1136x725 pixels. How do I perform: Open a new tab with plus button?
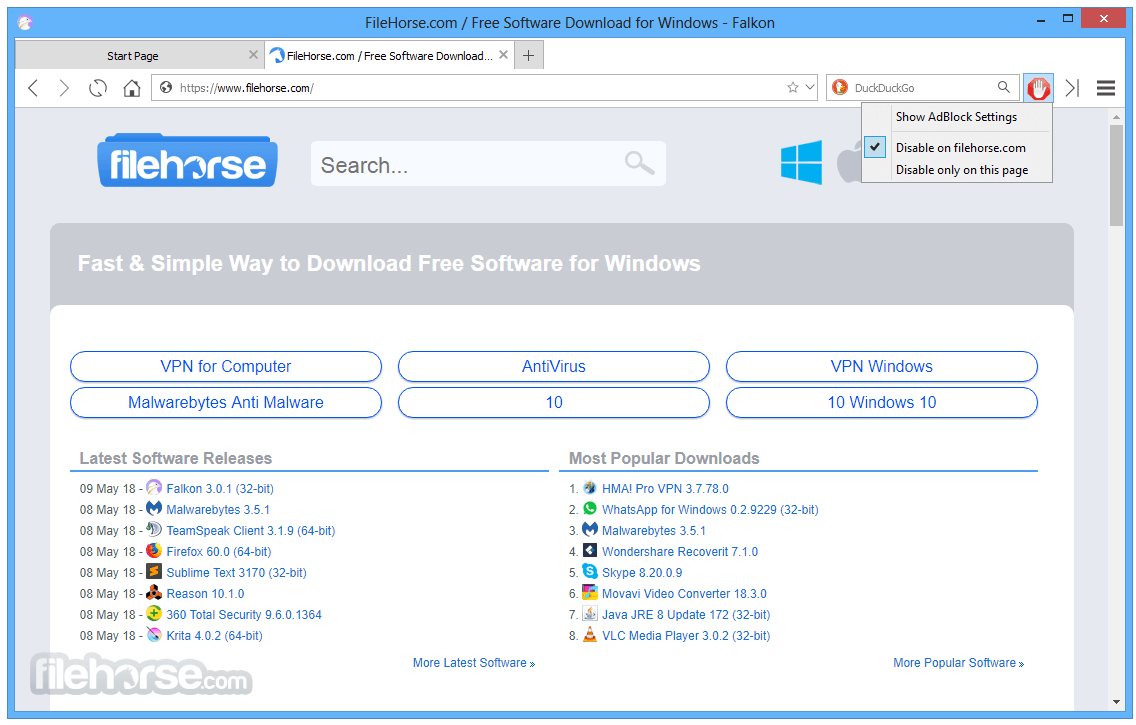click(x=529, y=55)
